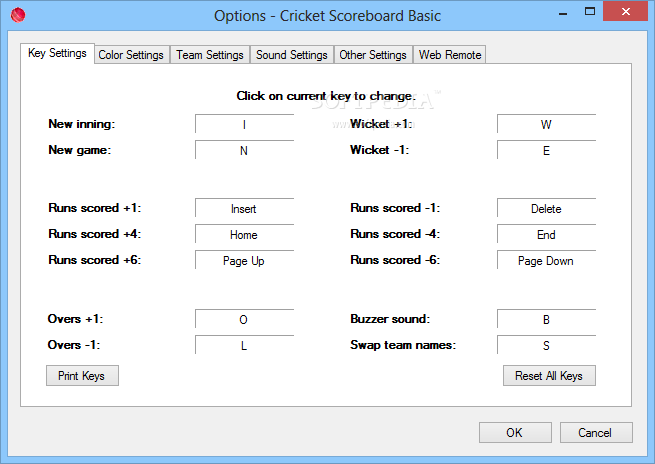The width and height of the screenshot is (655, 464).
Task: Click the Wicket -1 key field 'E'
Action: (546, 150)
